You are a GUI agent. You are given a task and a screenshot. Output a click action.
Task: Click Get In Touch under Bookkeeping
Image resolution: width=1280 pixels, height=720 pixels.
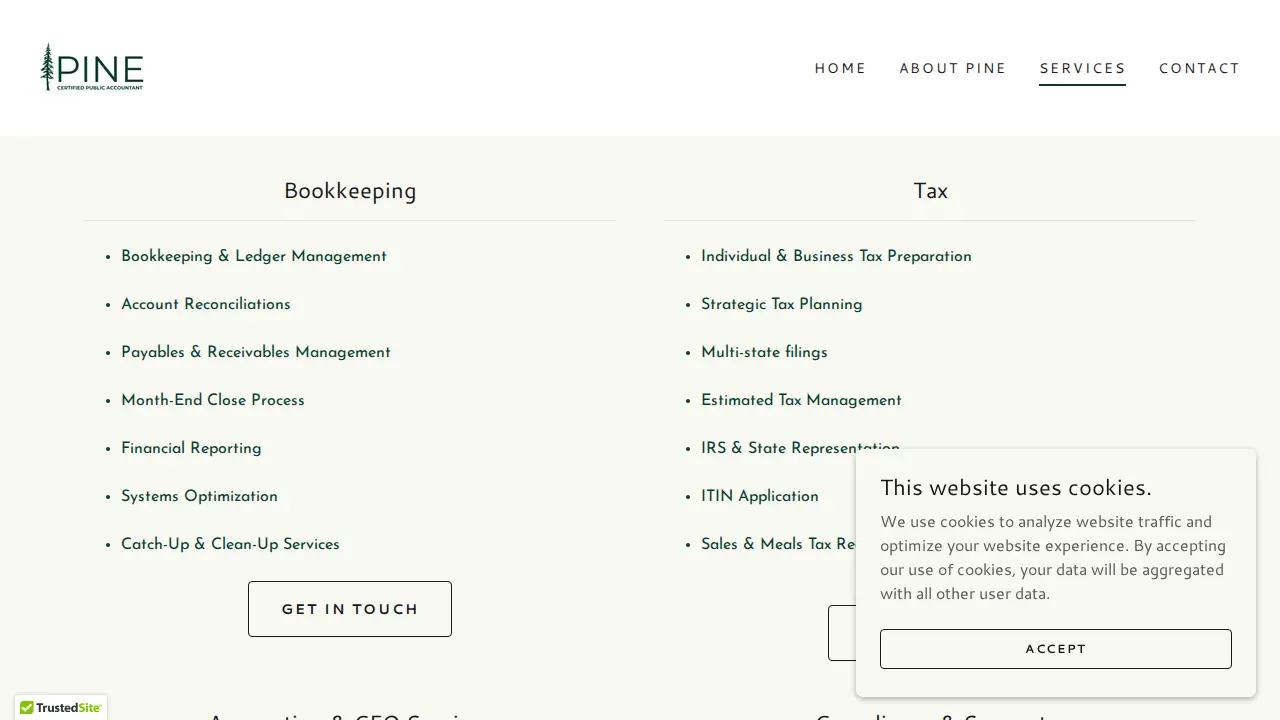350,609
